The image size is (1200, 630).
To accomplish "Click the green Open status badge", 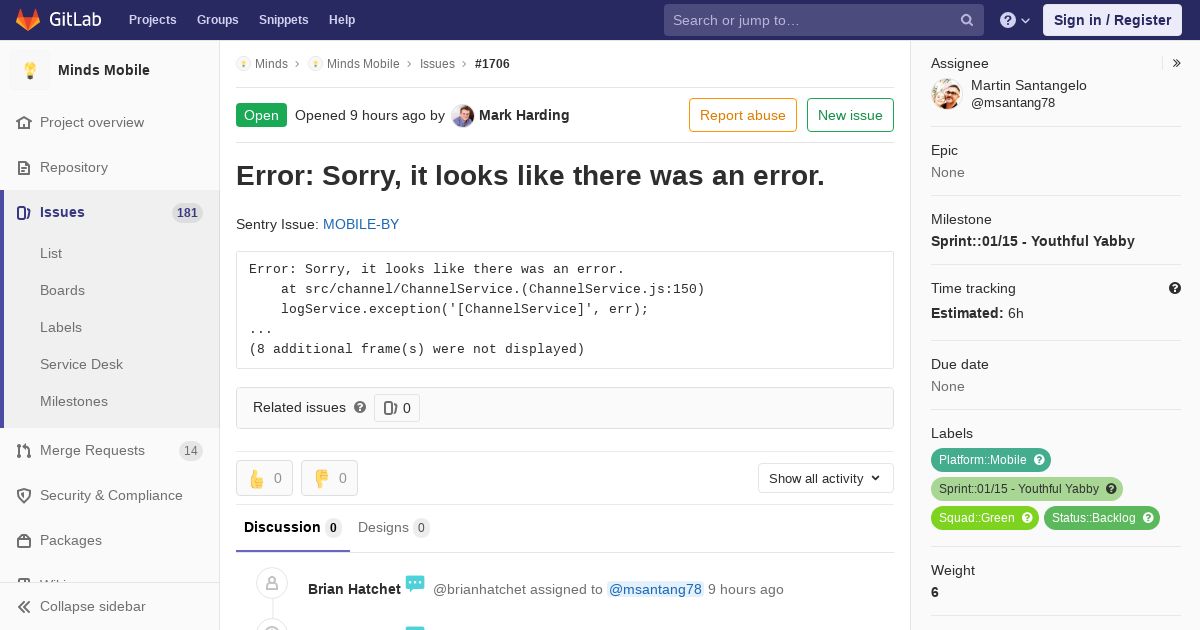I will click(x=261, y=115).
